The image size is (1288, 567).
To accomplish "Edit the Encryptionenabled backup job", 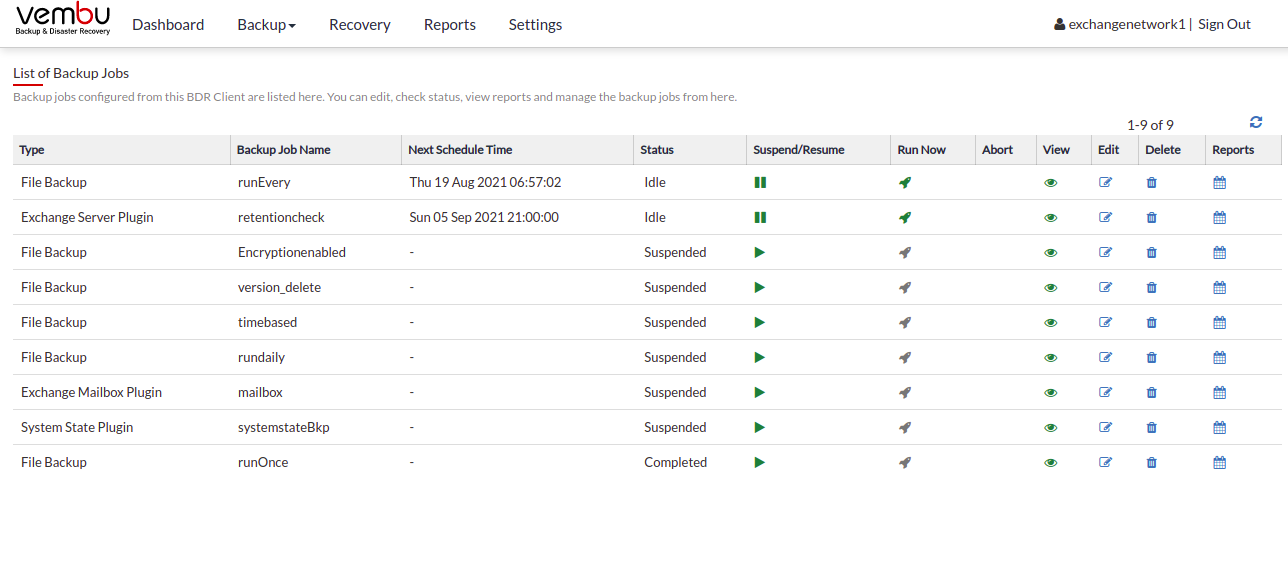I will click(x=1105, y=253).
